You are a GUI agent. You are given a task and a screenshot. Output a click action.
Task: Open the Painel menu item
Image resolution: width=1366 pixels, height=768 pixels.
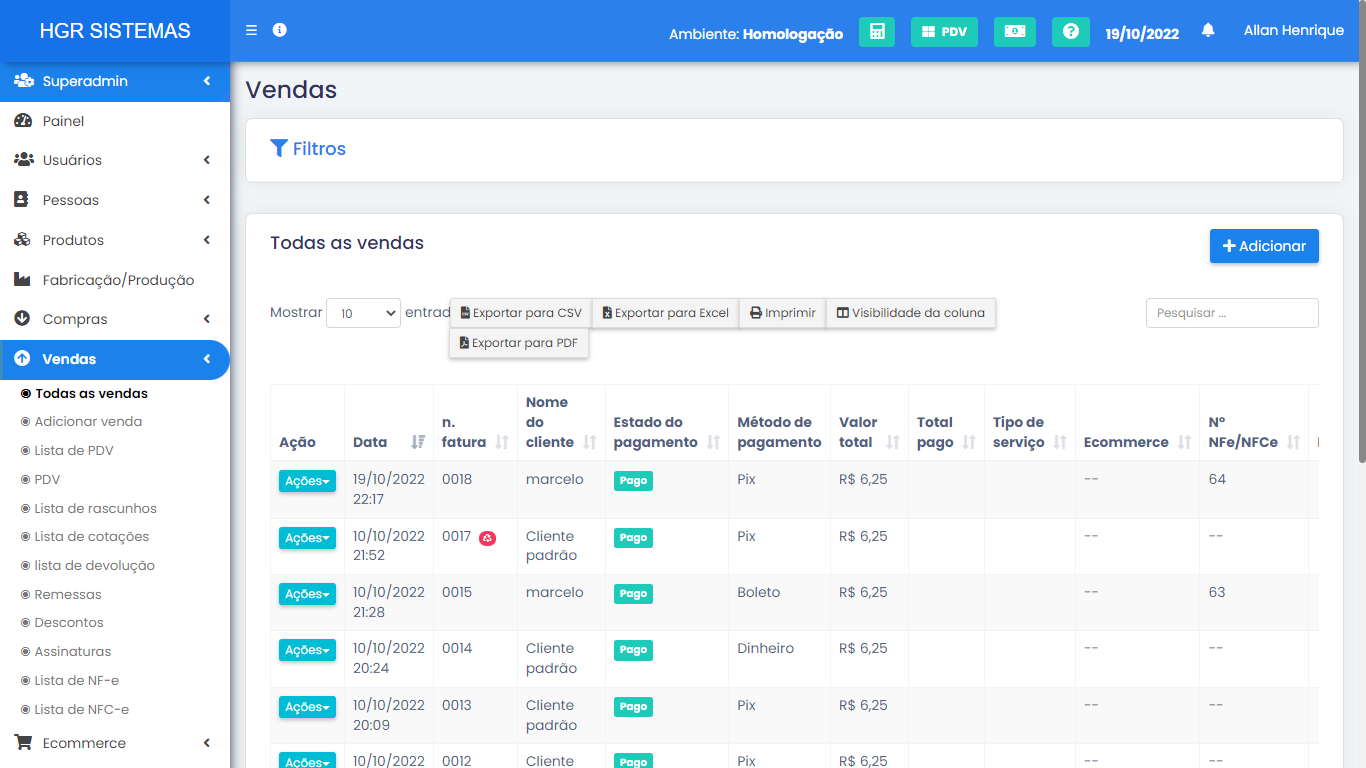click(63, 121)
